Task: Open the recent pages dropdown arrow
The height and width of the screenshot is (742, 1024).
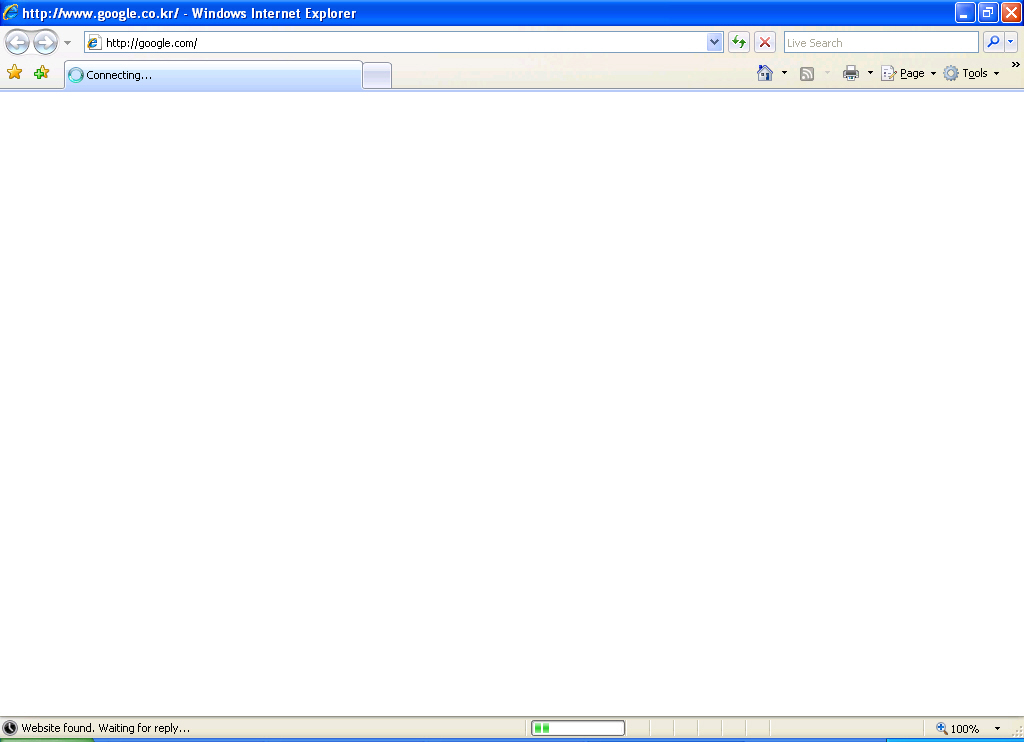Action: 68,43
